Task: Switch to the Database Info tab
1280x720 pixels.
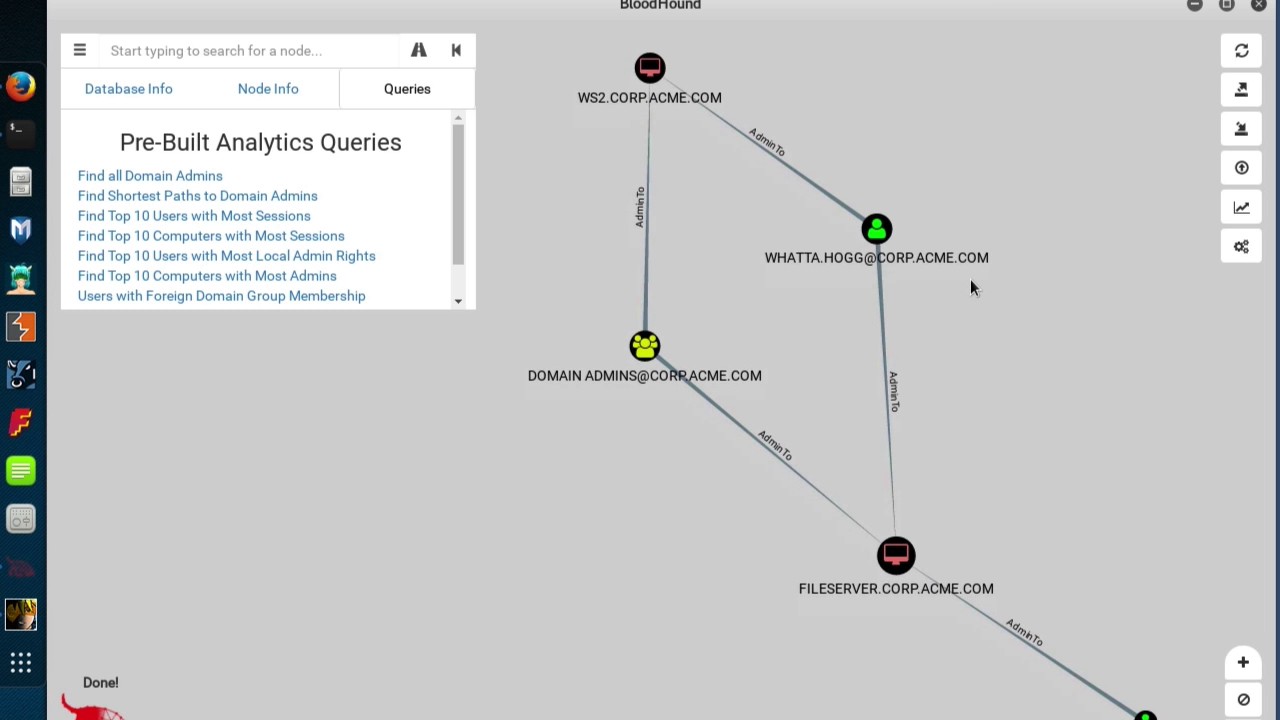Action: 128,89
